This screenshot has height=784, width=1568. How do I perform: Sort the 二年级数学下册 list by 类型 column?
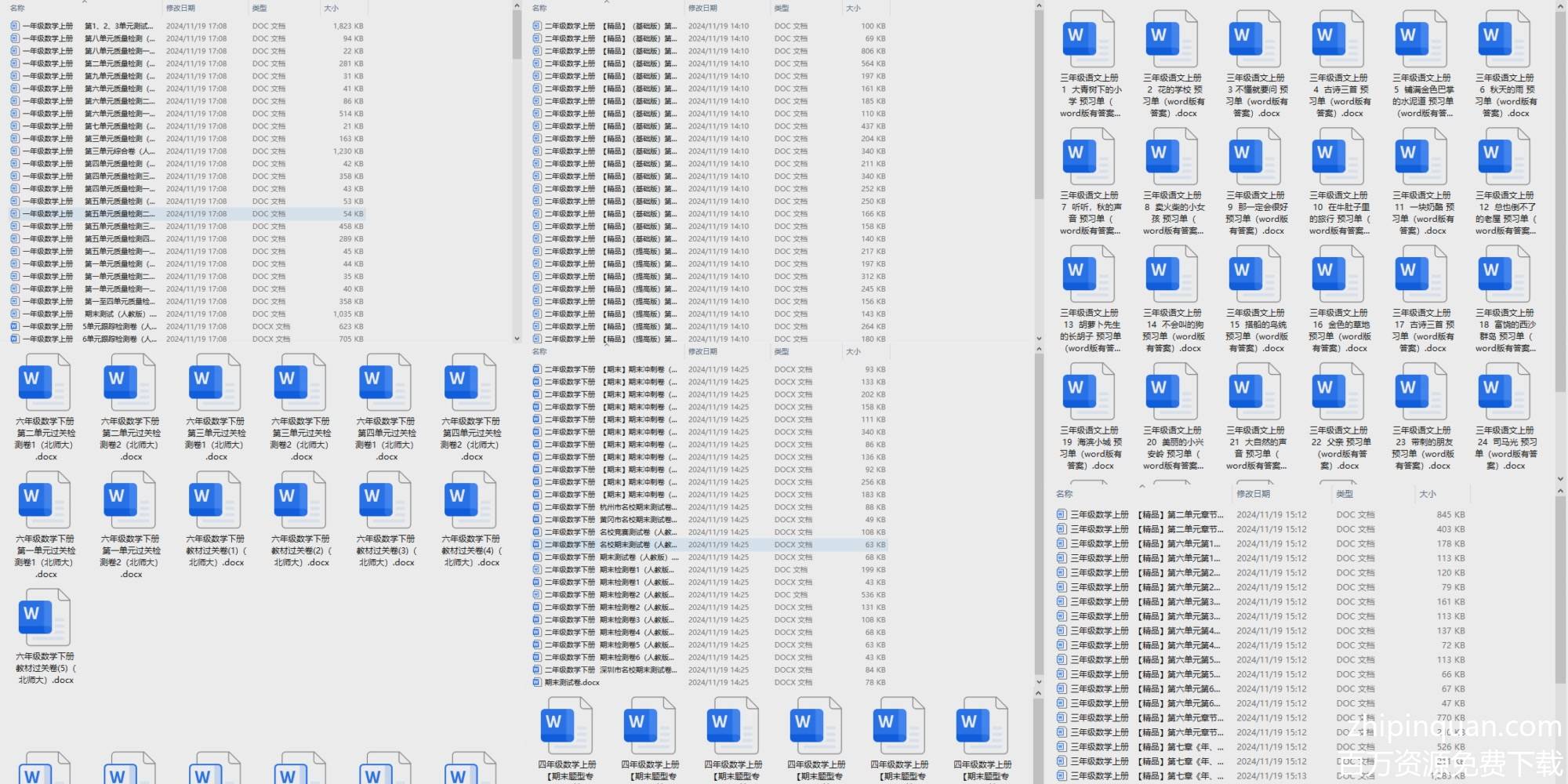[x=782, y=351]
